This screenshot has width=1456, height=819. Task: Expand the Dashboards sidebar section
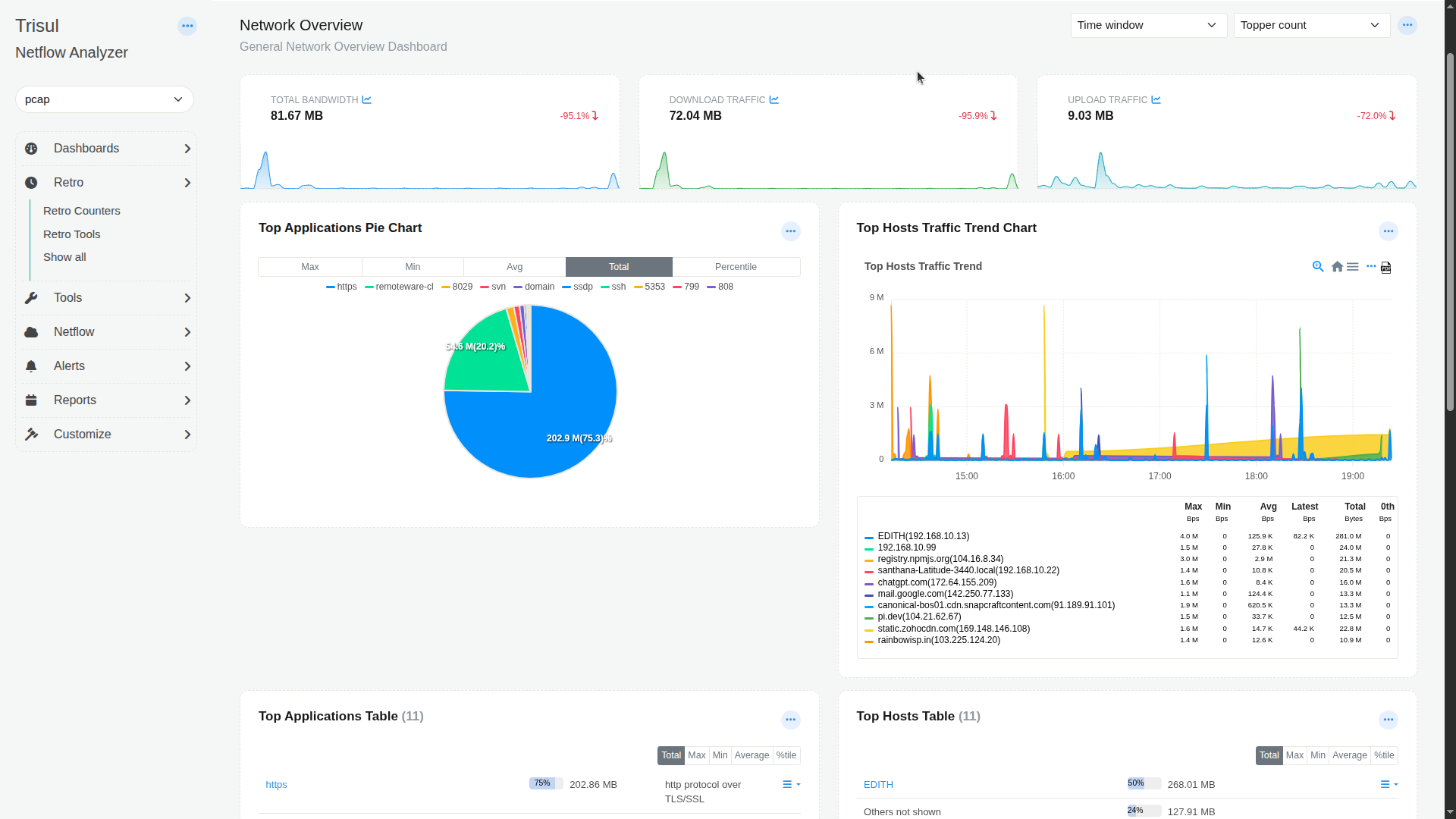coord(106,149)
